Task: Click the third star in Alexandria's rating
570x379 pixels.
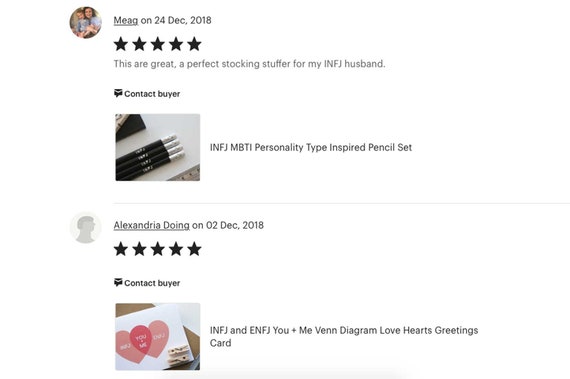Action: 158,249
